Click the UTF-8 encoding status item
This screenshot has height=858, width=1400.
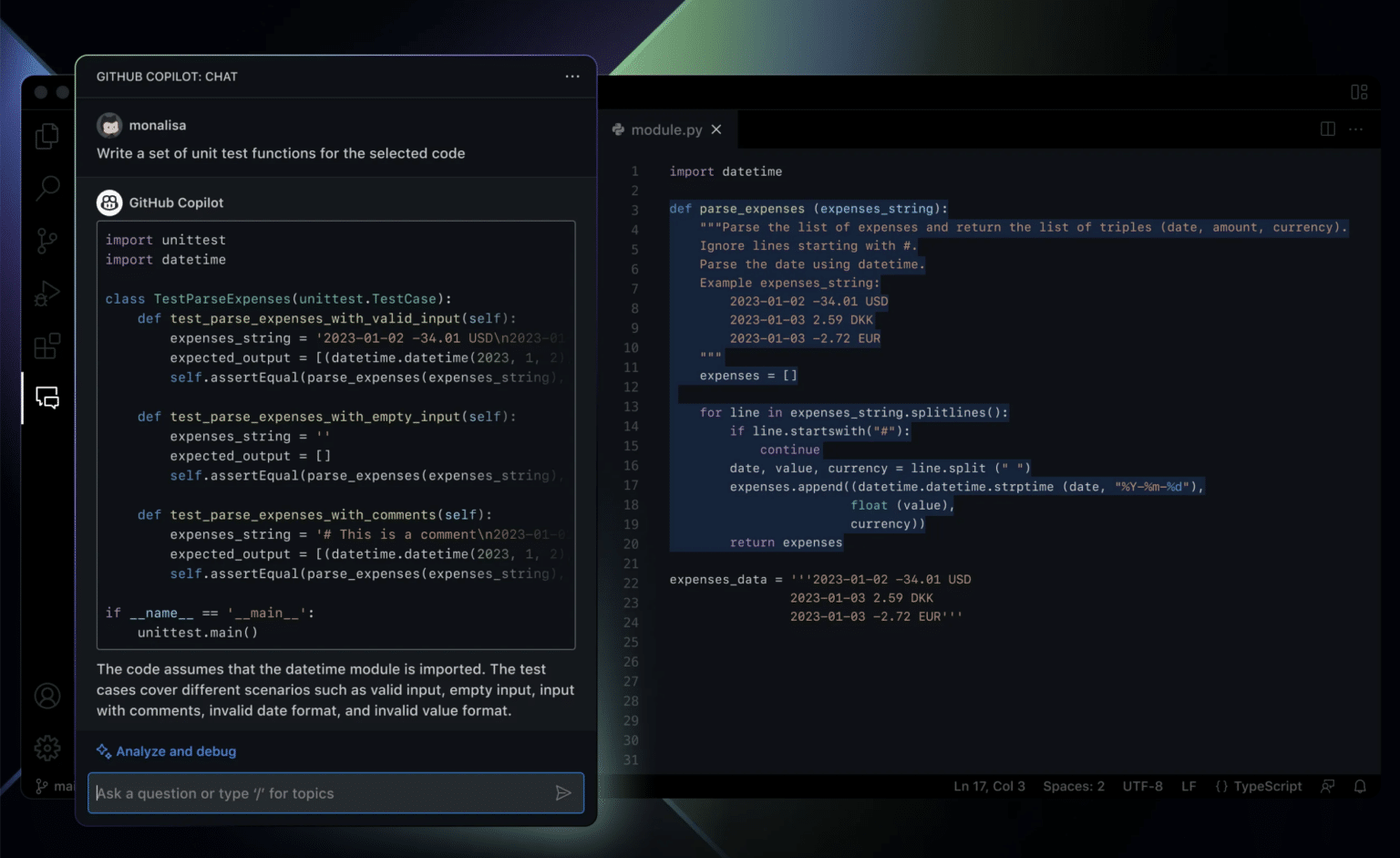(1142, 785)
